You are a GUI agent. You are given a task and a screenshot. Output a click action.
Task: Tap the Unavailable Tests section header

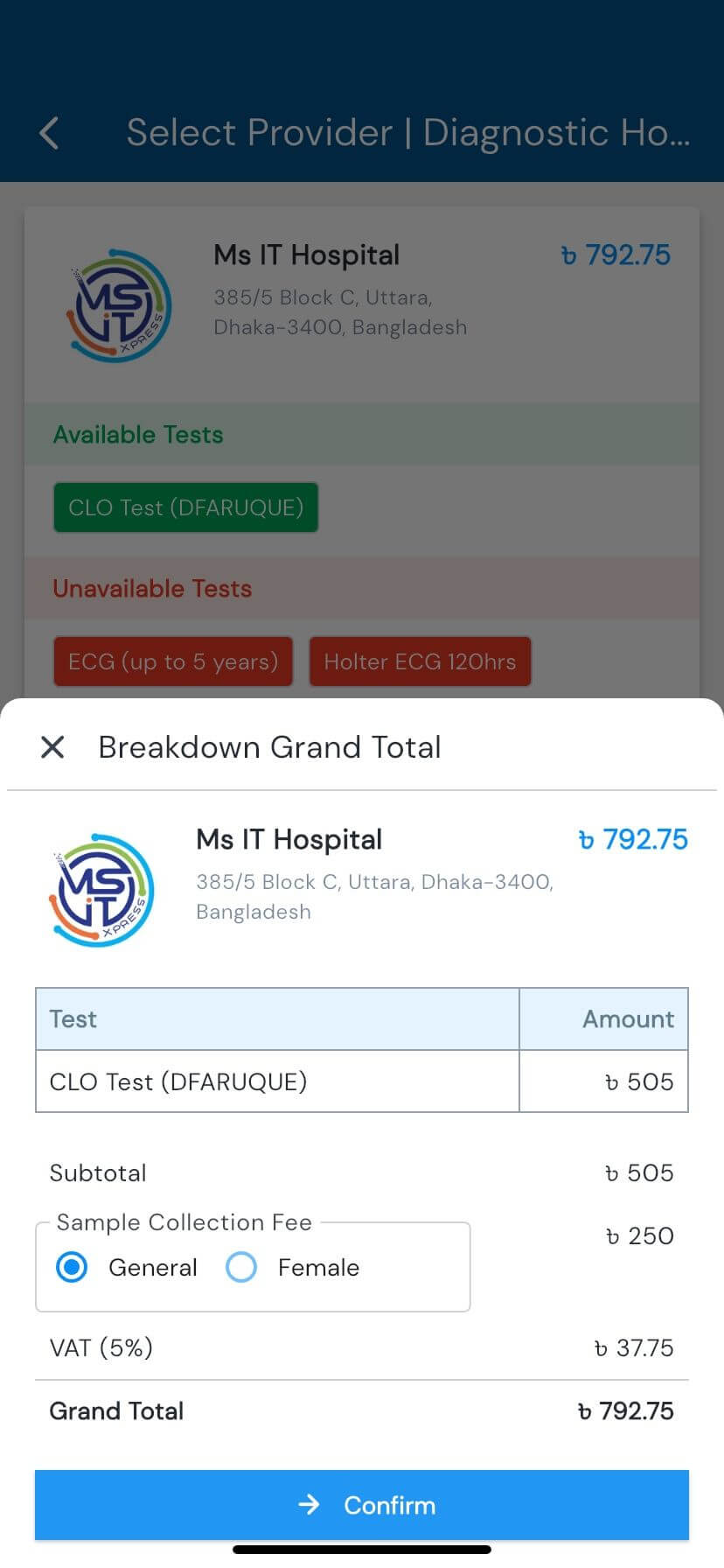coord(362,588)
